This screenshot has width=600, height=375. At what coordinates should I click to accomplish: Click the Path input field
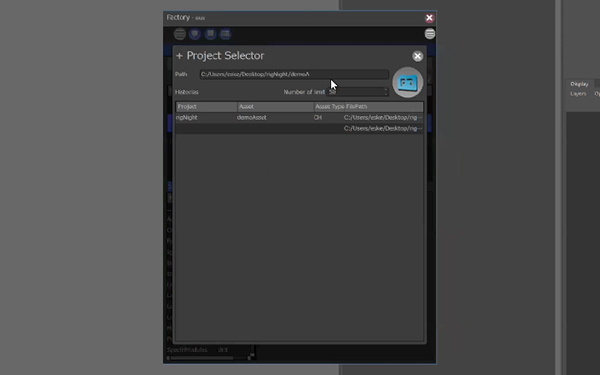(x=294, y=74)
